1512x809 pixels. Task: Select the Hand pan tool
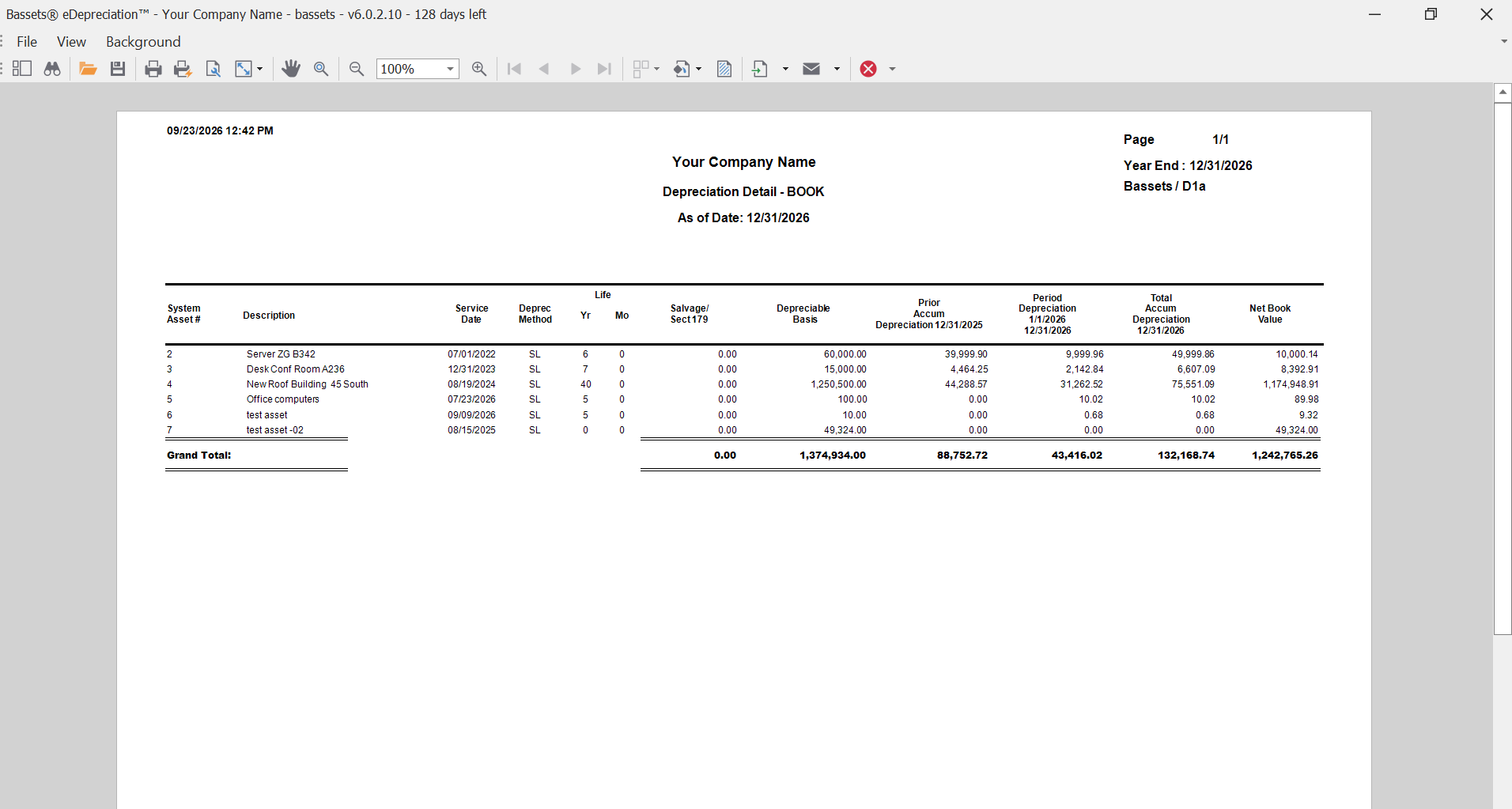(x=291, y=69)
